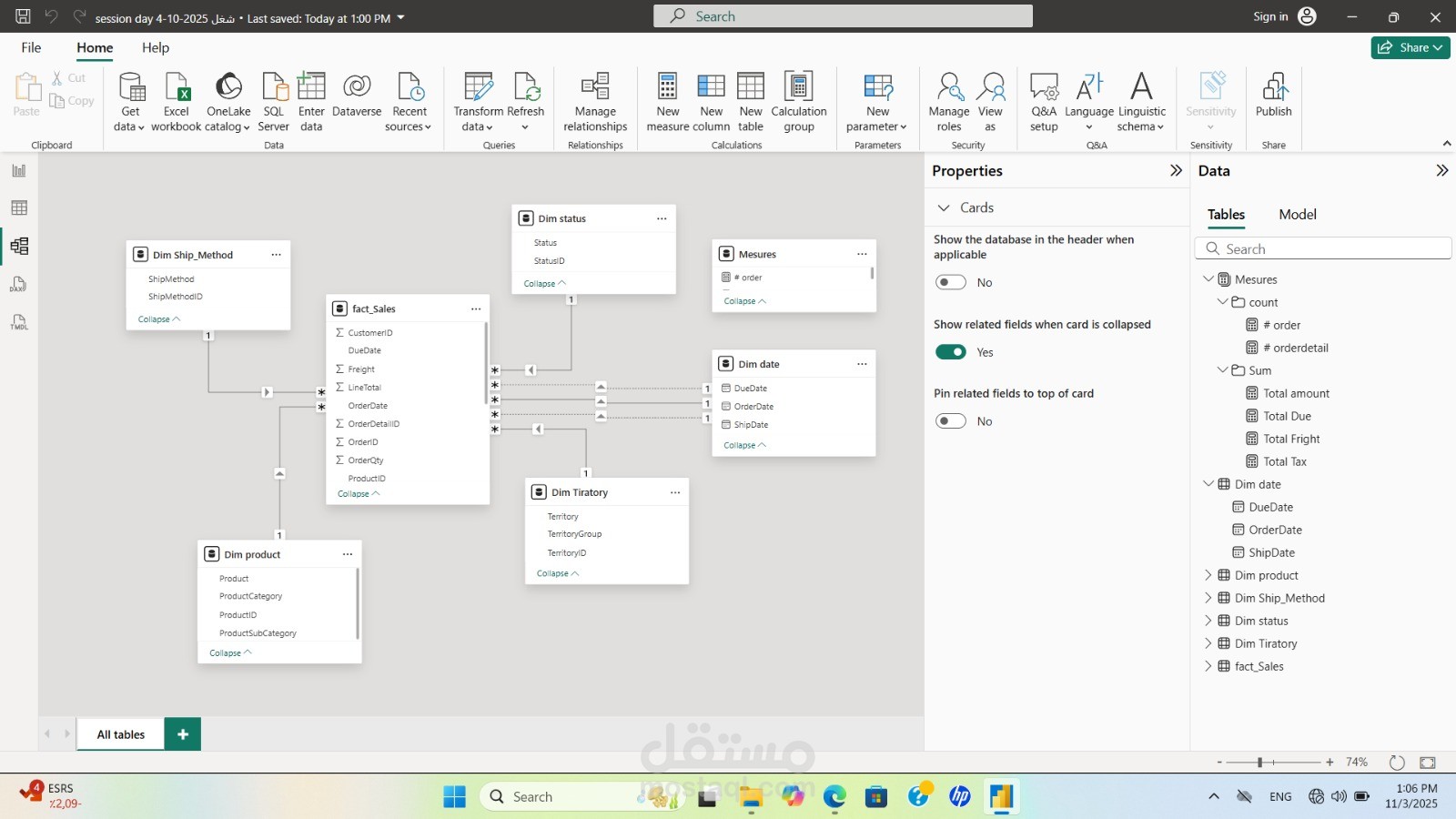The height and width of the screenshot is (819, 1456).
Task: Switch to Report view in sidebar
Action: (19, 170)
